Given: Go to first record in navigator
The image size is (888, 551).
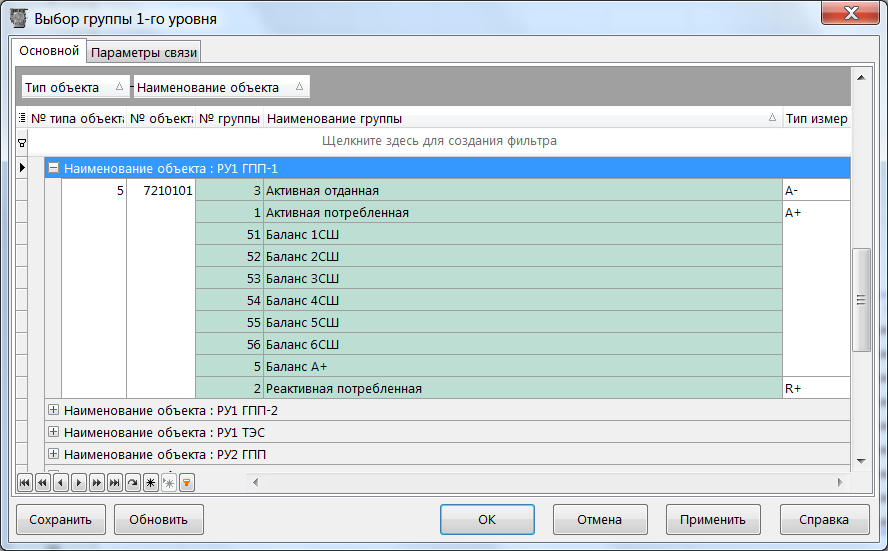Looking at the screenshot, I should [x=24, y=482].
